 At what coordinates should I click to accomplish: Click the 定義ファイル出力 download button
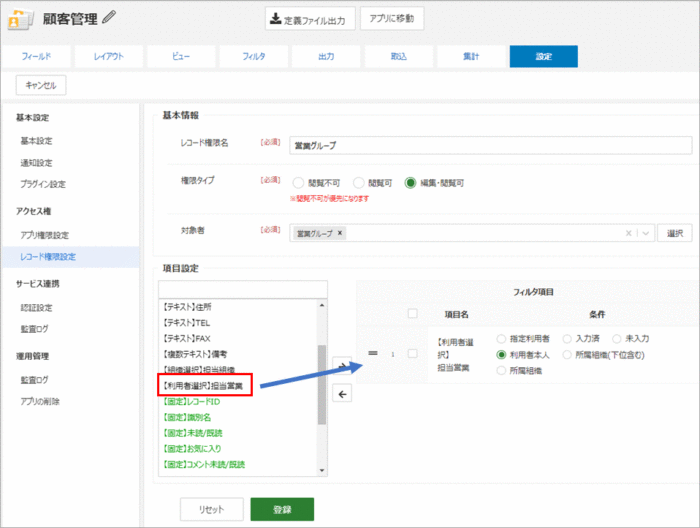(x=310, y=19)
